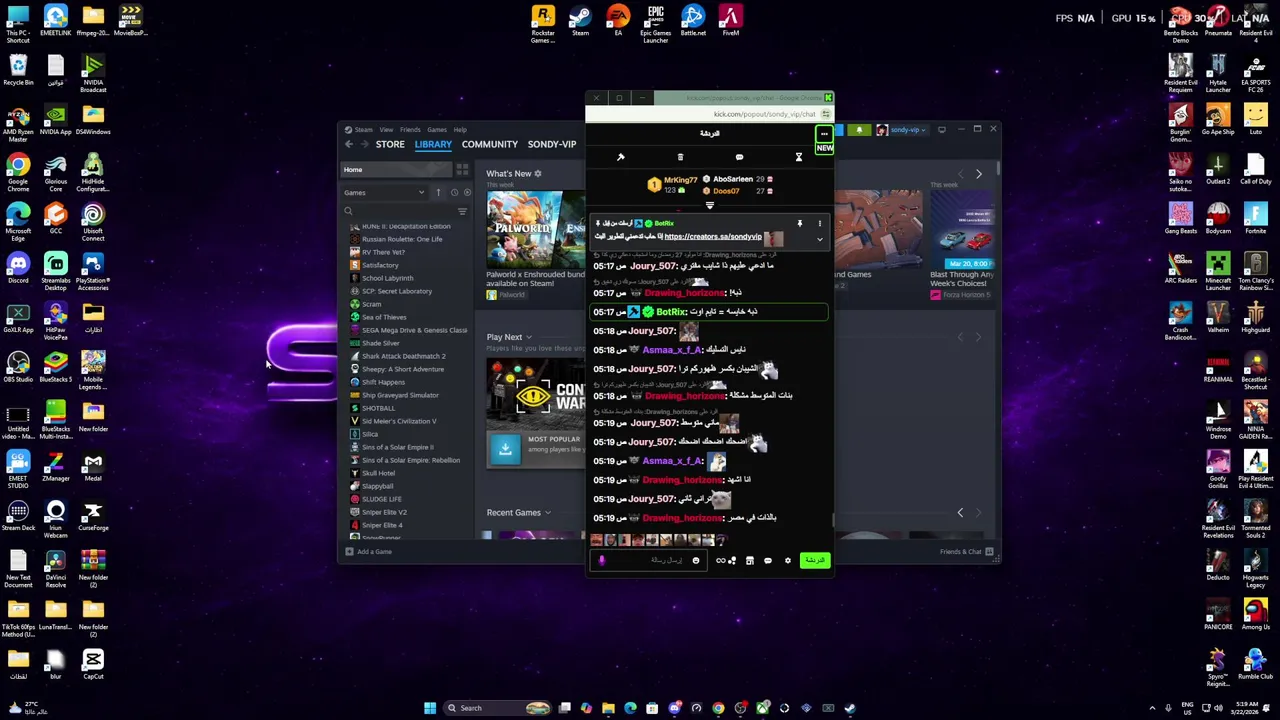Select Sniper Elite 4 in the library list
This screenshot has height=720, width=1280.
tap(382, 525)
